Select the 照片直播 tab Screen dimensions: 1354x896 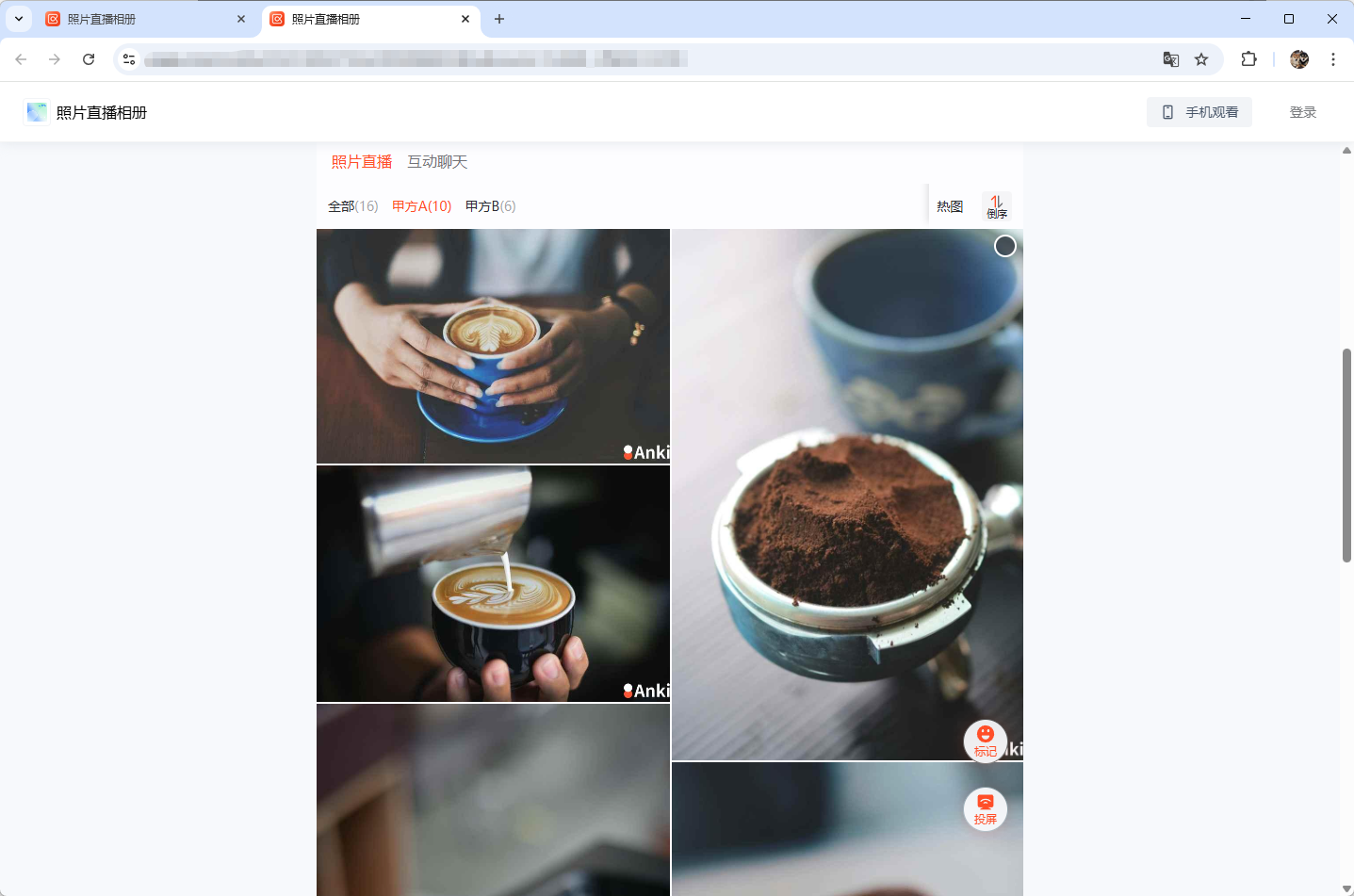point(362,162)
